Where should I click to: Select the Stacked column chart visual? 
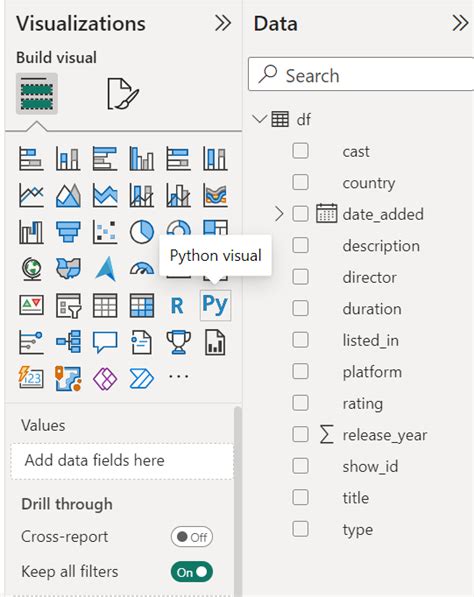click(68, 158)
